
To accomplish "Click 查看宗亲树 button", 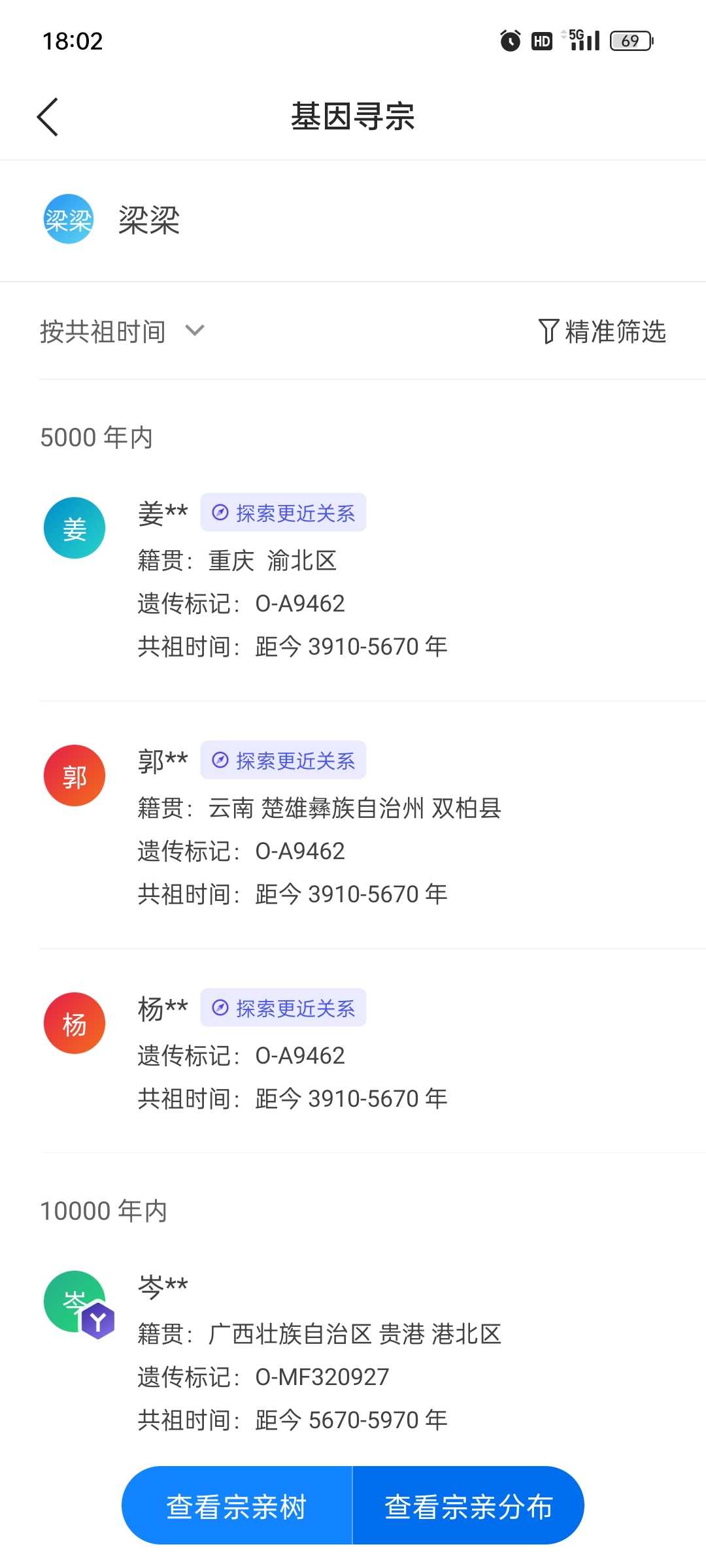I will (x=237, y=1507).
